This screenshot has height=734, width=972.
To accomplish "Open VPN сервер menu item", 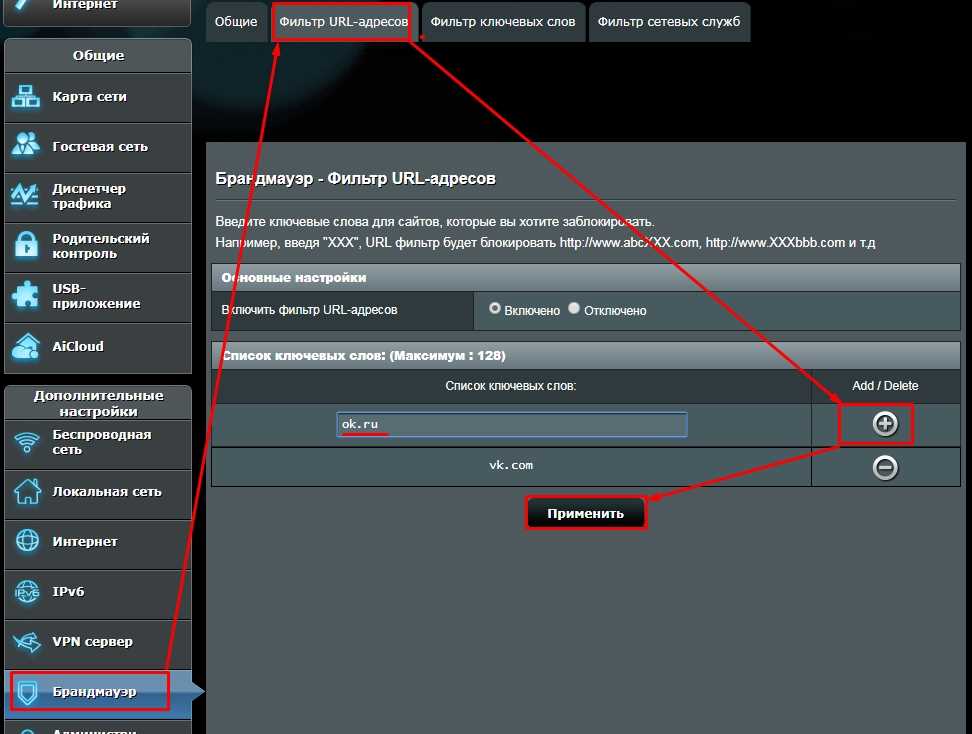I will click(x=98, y=643).
